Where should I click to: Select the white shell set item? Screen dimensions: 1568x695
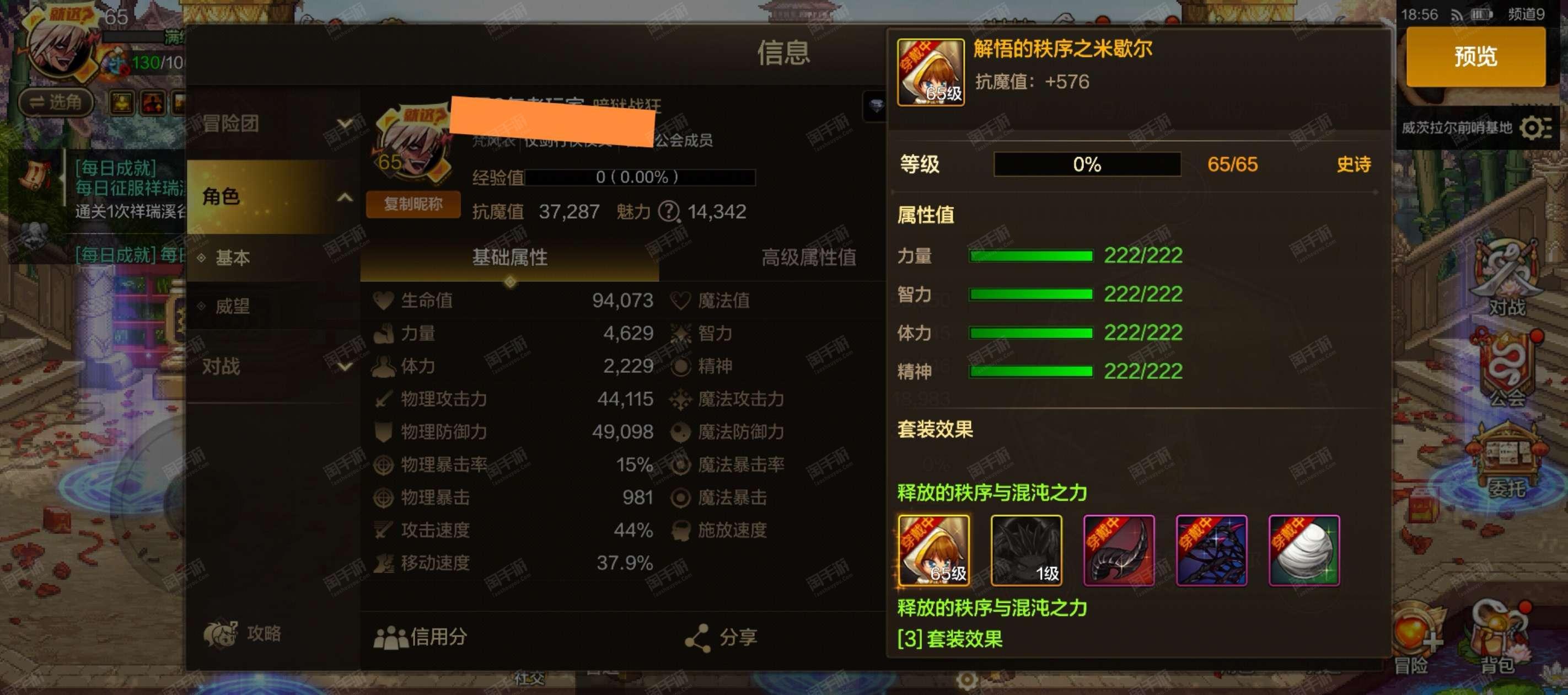pyautogui.click(x=1304, y=550)
